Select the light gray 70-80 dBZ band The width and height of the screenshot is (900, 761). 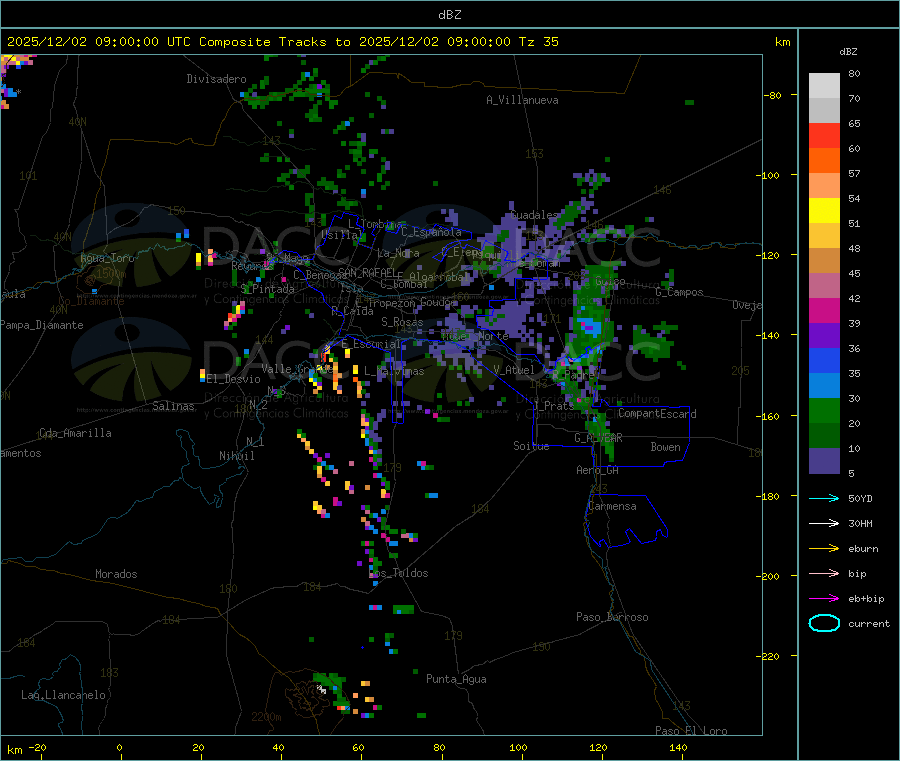click(x=824, y=86)
